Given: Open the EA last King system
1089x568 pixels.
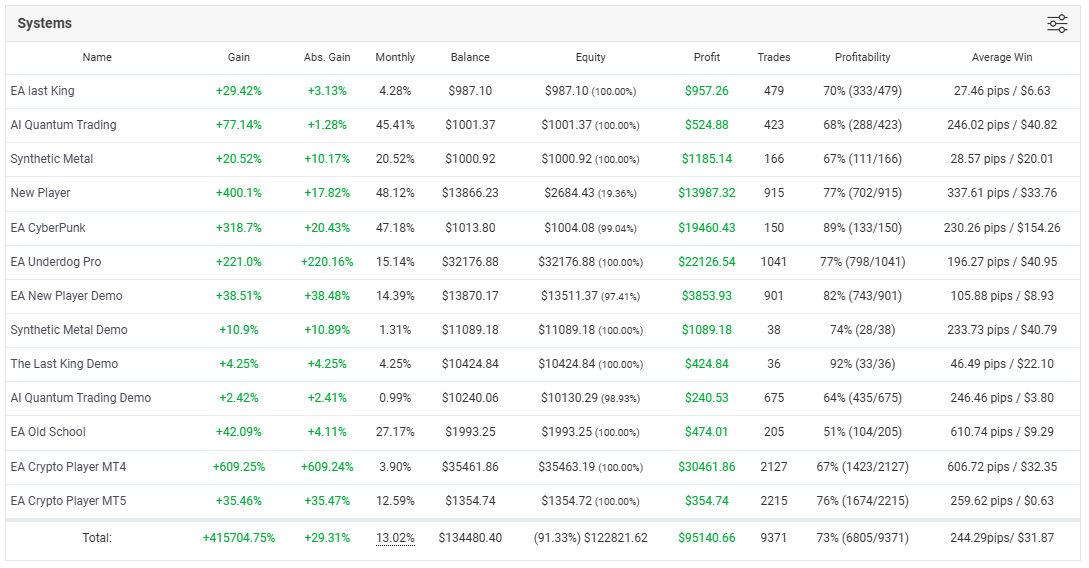Looking at the screenshot, I should tap(42, 91).
